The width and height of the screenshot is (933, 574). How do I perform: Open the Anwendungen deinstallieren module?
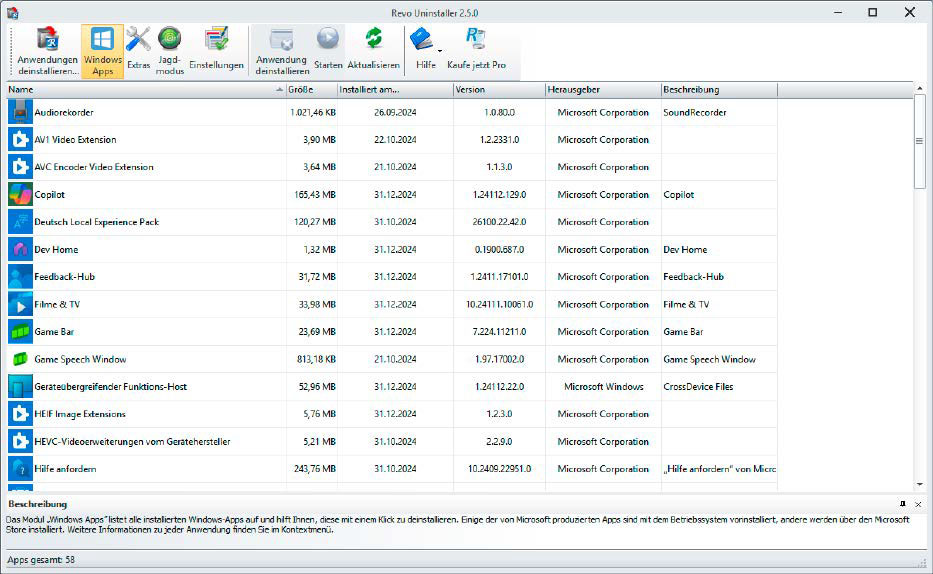48,51
